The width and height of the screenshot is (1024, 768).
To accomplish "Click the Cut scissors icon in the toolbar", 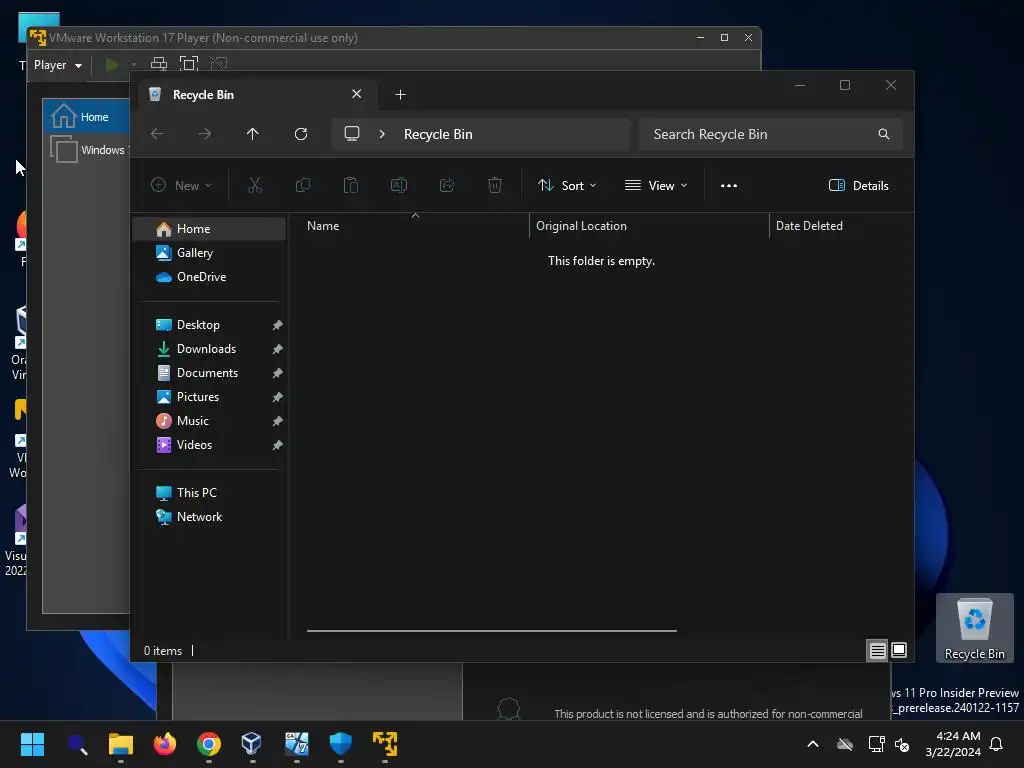I will pos(255,185).
